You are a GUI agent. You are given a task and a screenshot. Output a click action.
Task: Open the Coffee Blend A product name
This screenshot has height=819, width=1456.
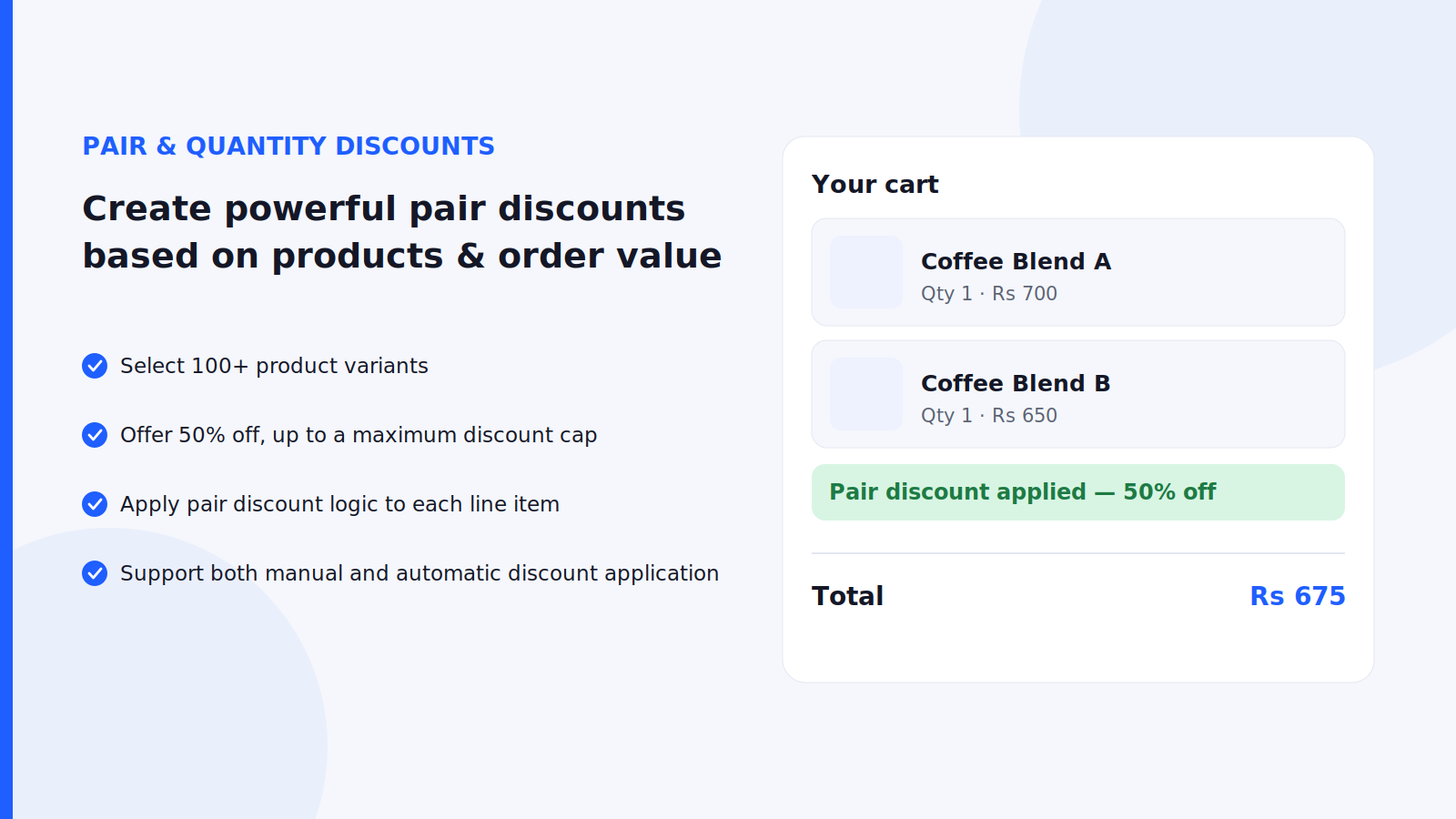tap(1016, 261)
